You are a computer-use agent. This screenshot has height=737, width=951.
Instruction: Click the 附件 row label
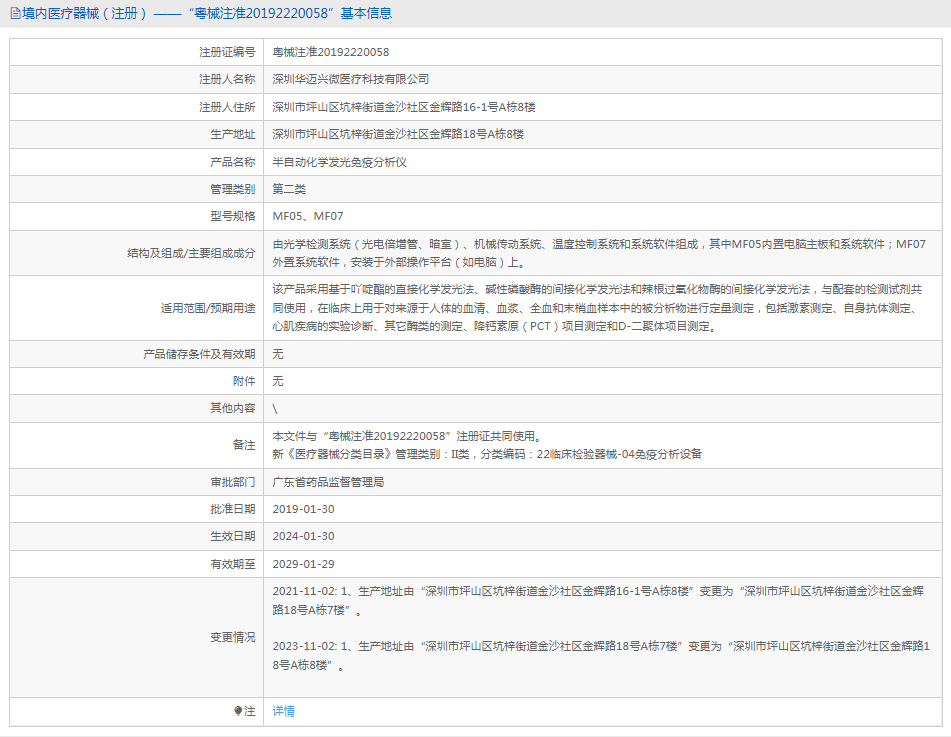point(244,381)
